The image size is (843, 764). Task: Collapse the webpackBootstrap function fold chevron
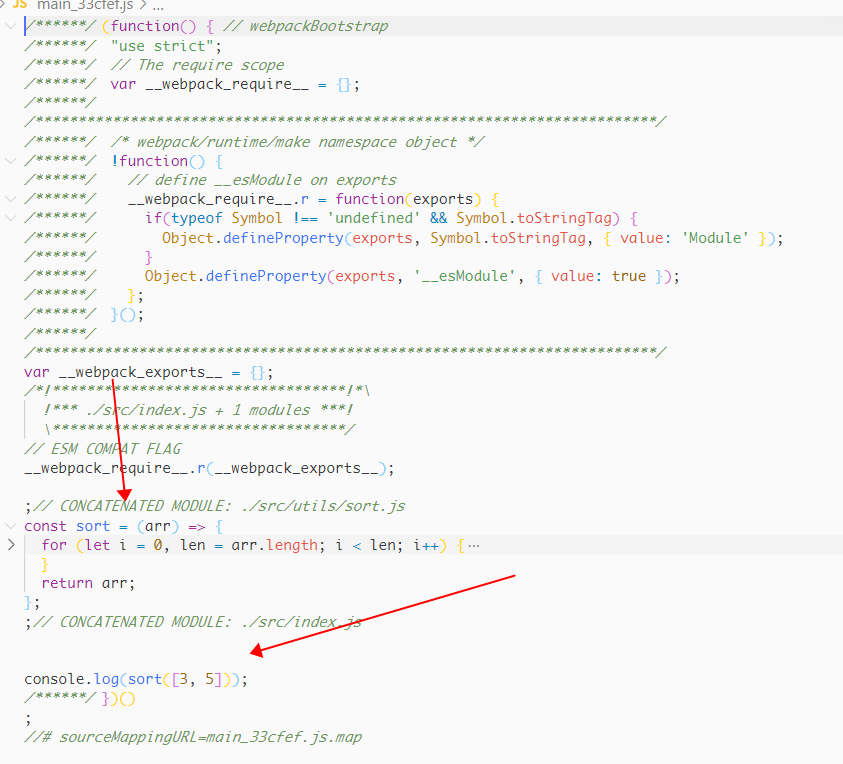(x=10, y=26)
